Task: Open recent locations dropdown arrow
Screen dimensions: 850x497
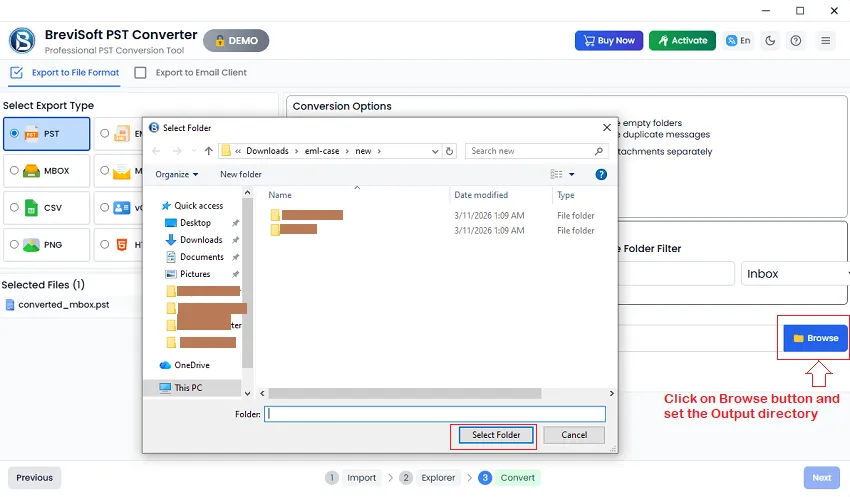Action: pos(194,151)
